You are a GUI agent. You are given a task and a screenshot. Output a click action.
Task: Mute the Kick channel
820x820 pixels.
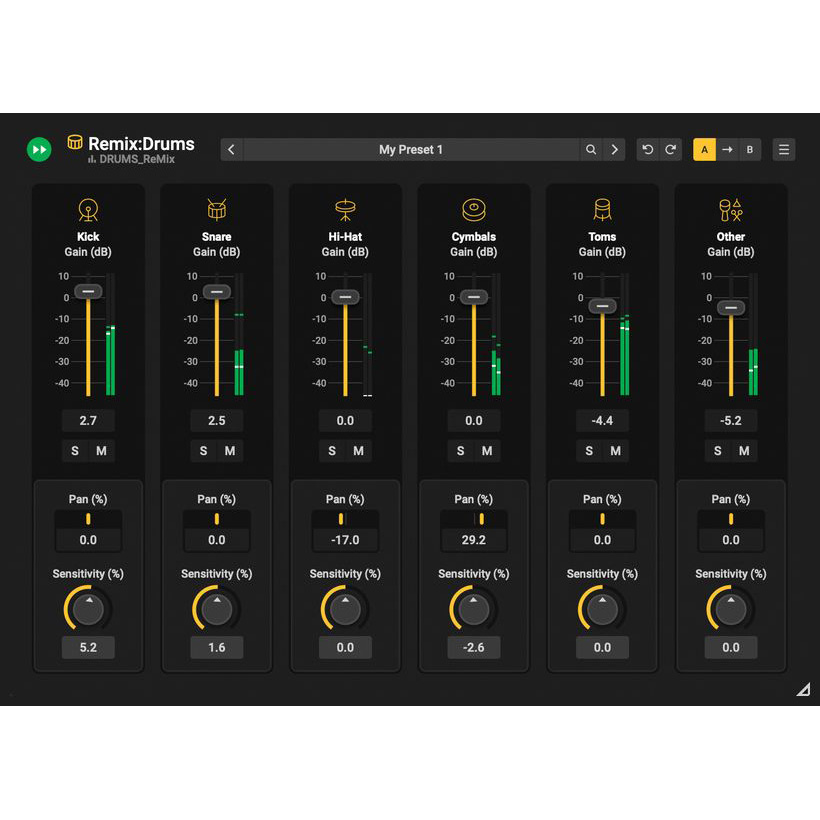pos(101,451)
